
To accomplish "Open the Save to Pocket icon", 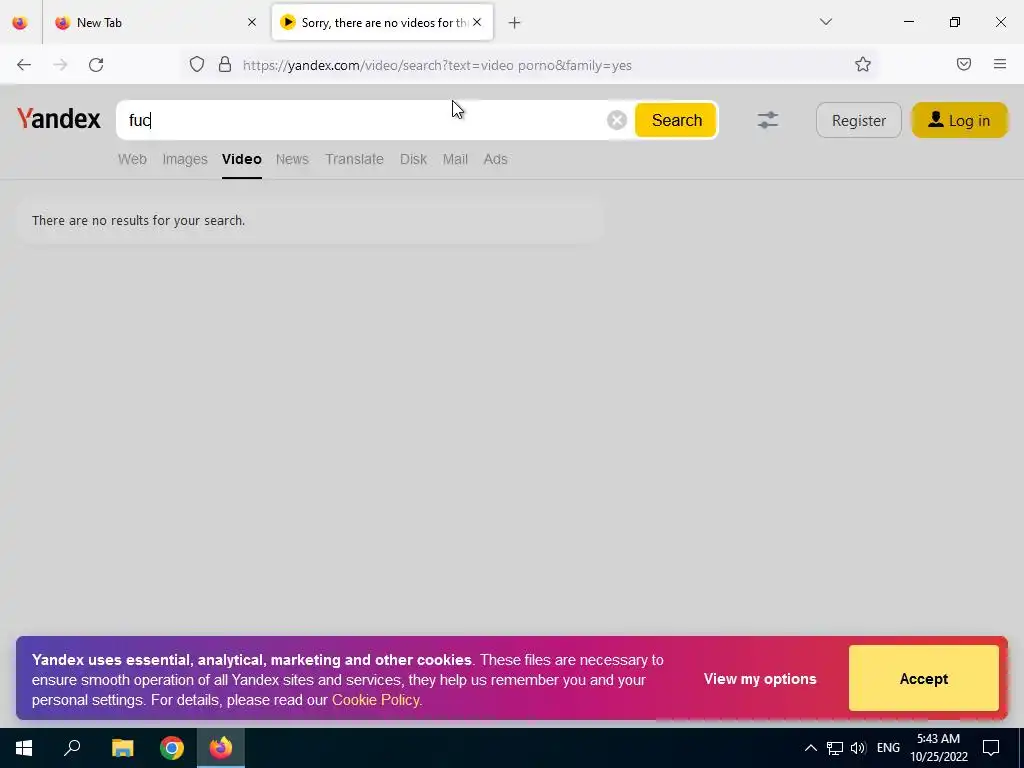I will (963, 64).
